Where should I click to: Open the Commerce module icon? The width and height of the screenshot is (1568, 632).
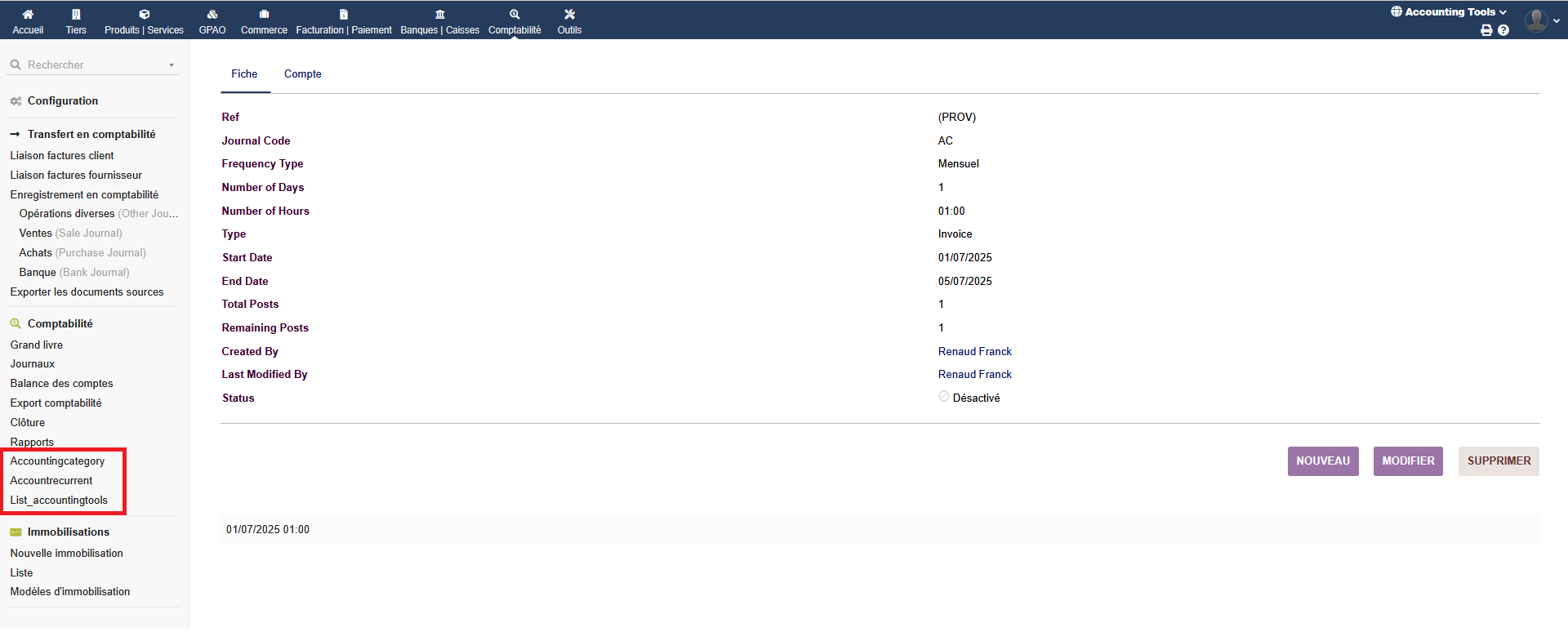(264, 14)
